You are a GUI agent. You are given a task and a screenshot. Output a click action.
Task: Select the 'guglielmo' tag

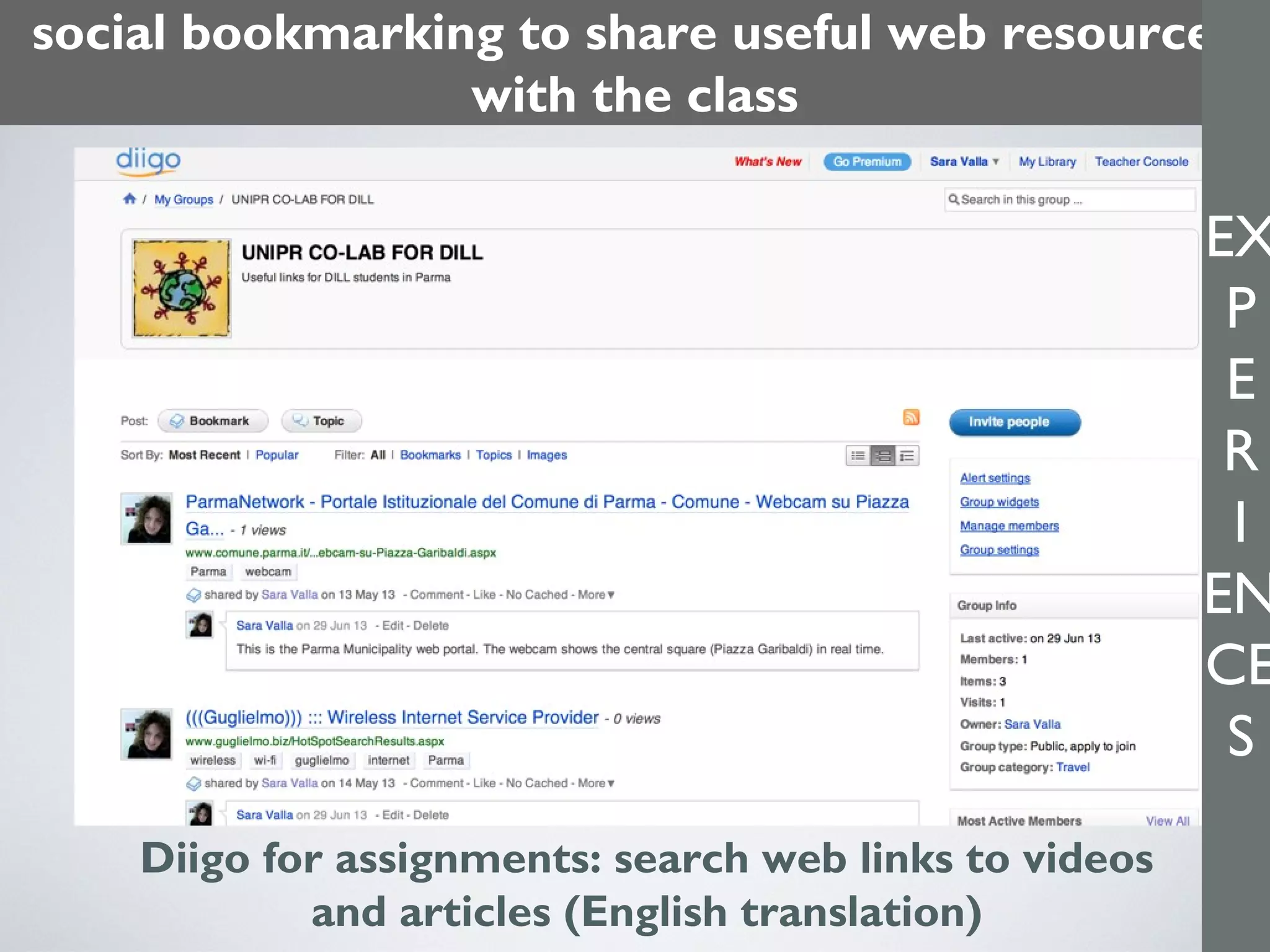pyautogui.click(x=322, y=760)
